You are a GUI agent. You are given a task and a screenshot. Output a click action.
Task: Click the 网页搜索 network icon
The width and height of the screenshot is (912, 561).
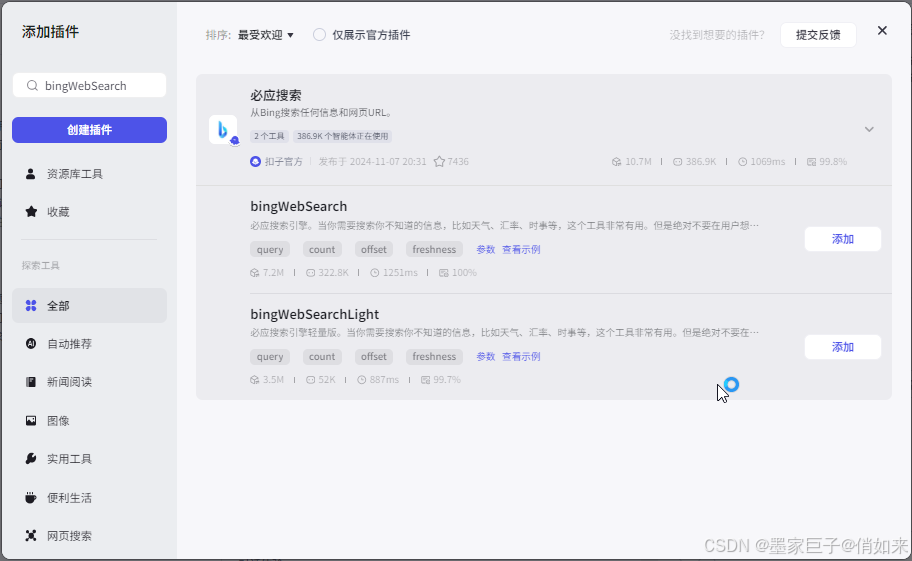coord(31,535)
